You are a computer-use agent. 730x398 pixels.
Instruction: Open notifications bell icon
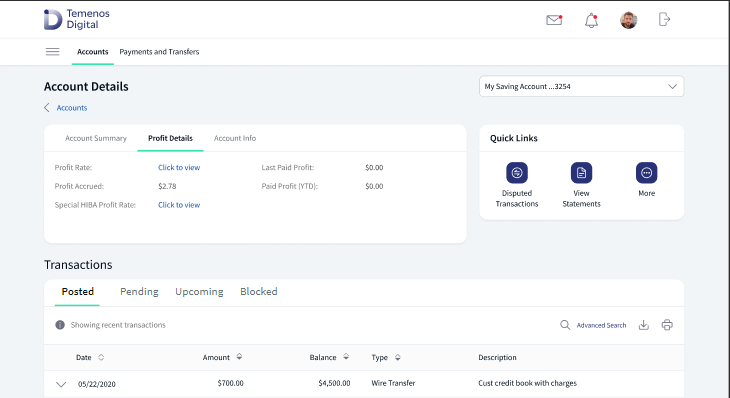click(x=591, y=20)
